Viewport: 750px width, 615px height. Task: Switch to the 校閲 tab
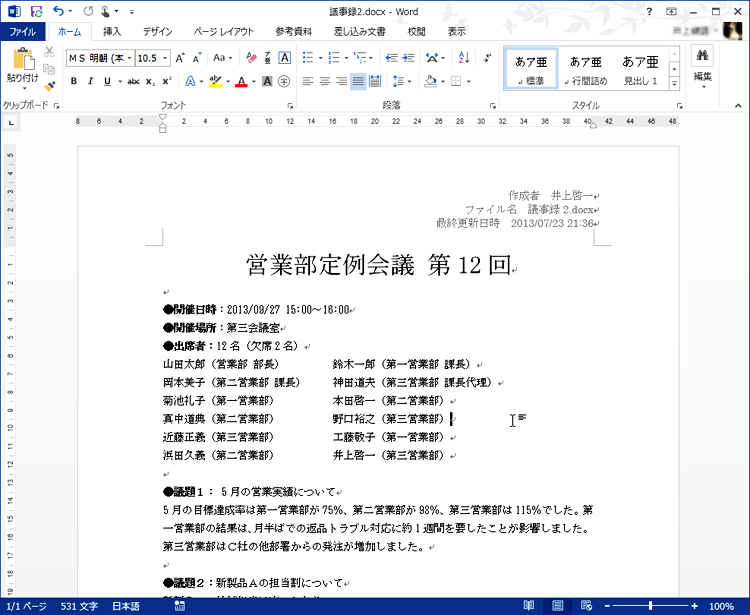pyautogui.click(x=416, y=32)
